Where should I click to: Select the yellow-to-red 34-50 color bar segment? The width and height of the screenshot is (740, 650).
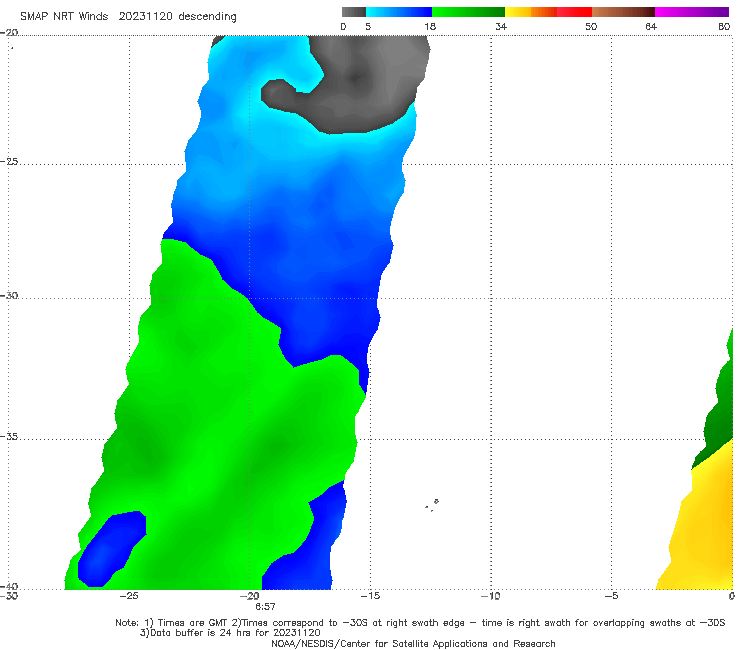pos(548,12)
